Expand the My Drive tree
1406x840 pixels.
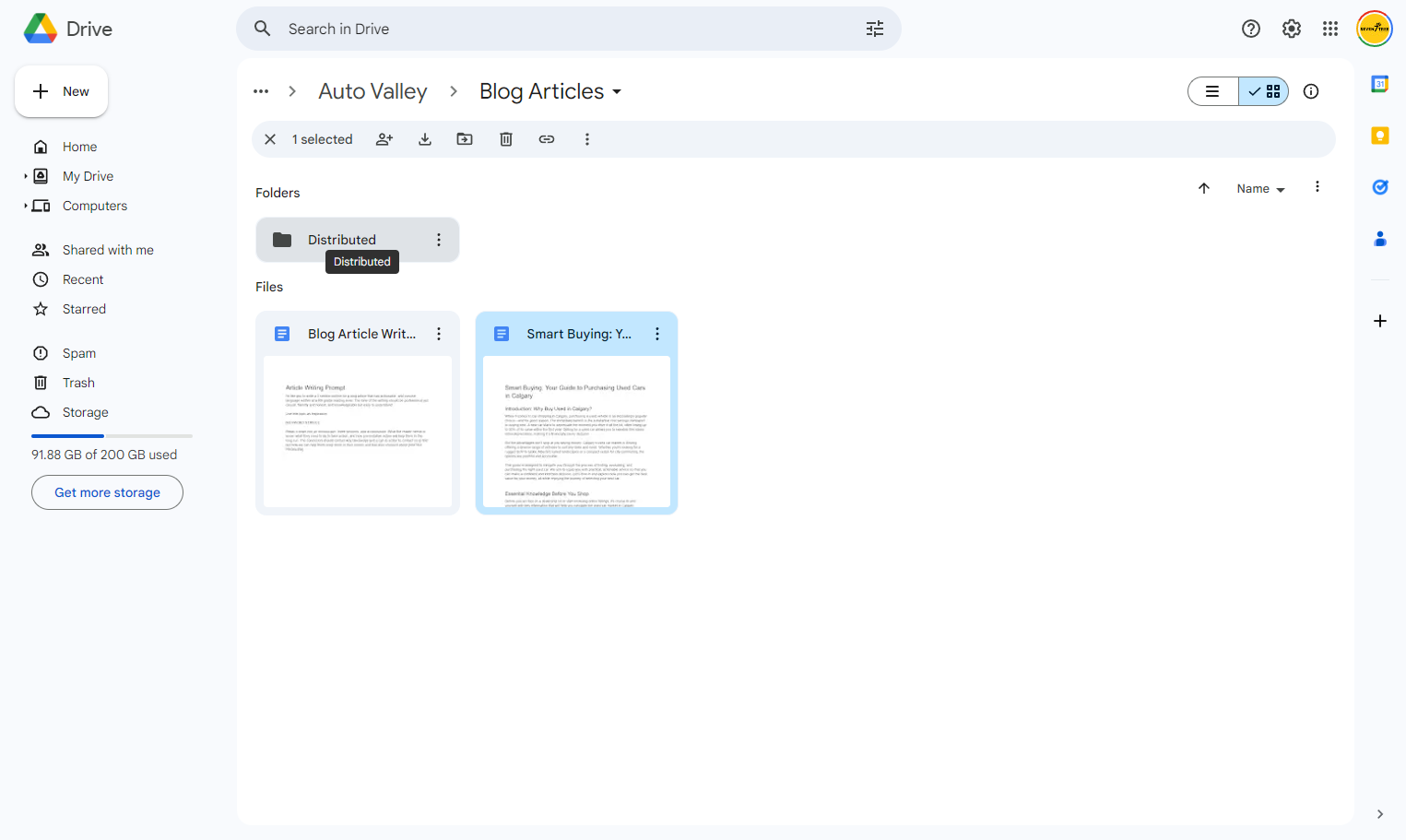pyautogui.click(x=26, y=176)
